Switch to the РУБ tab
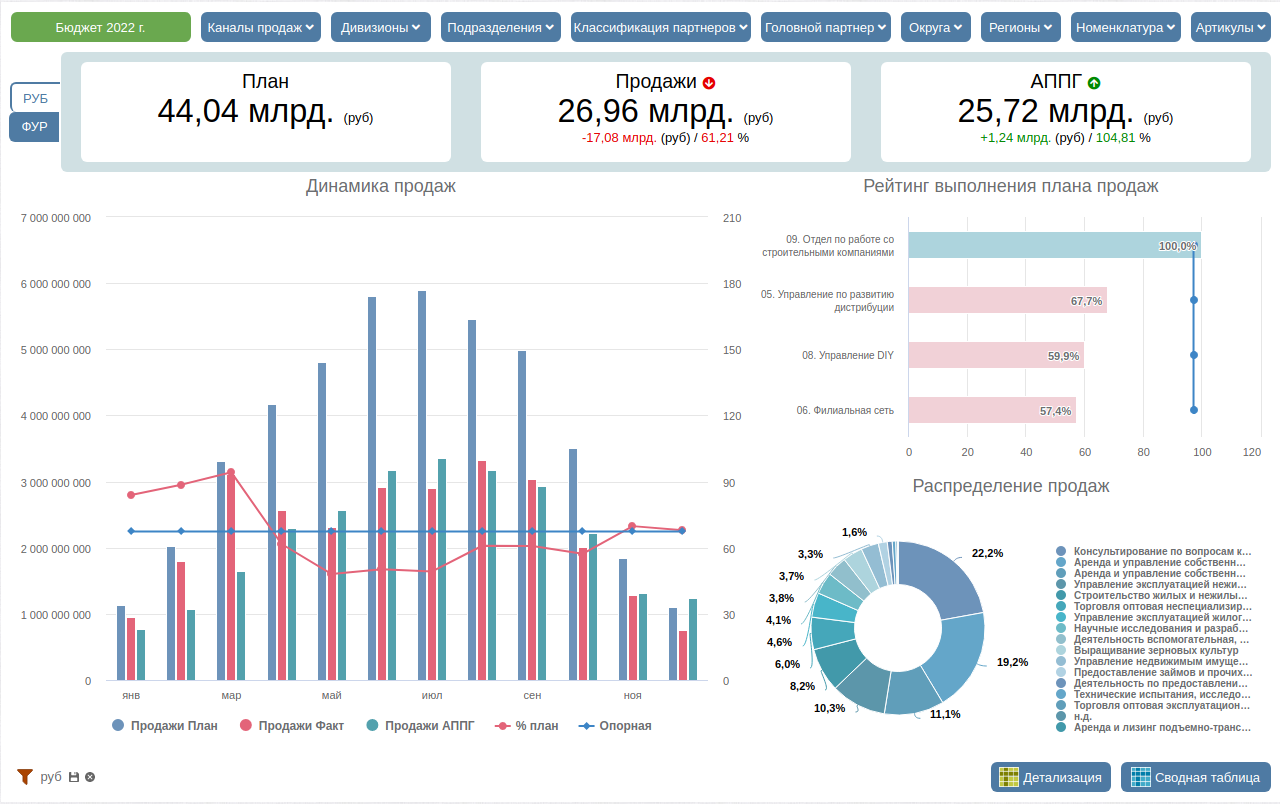The width and height of the screenshot is (1280, 804). (x=35, y=98)
